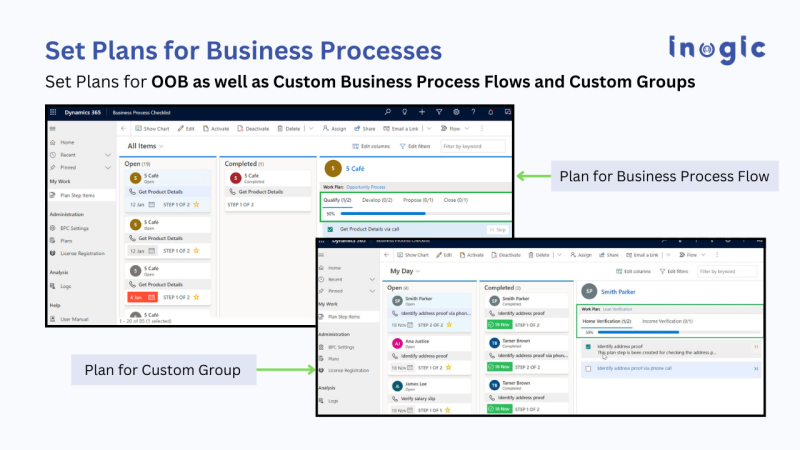Click the Show Chart toolbar button in top window
The image size is (800, 450).
(152, 129)
